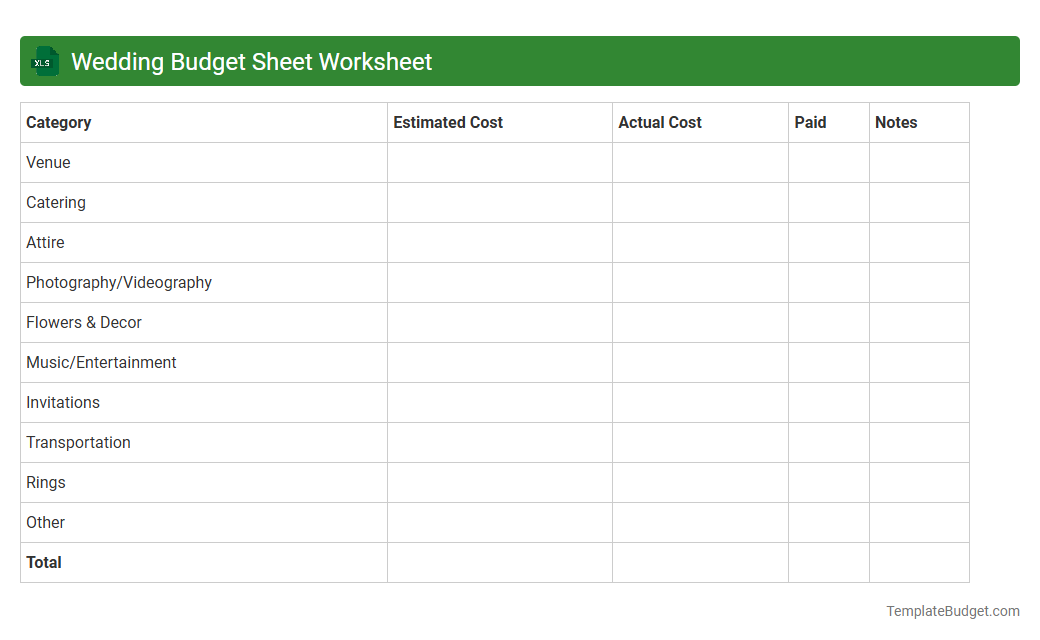The image size is (1040, 640).
Task: Click the Estimated Cost cell in Total row
Action: tap(499, 562)
